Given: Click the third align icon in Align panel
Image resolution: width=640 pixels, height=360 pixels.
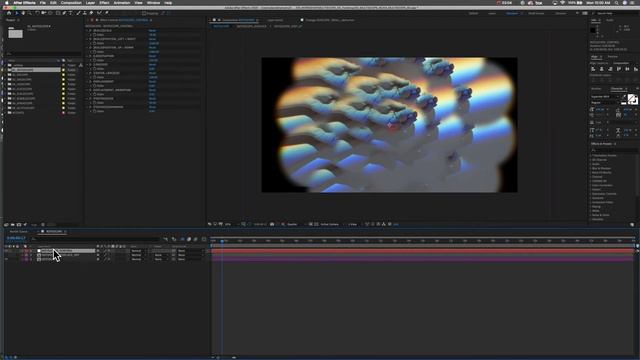Looking at the screenshot, I should click(x=610, y=69).
